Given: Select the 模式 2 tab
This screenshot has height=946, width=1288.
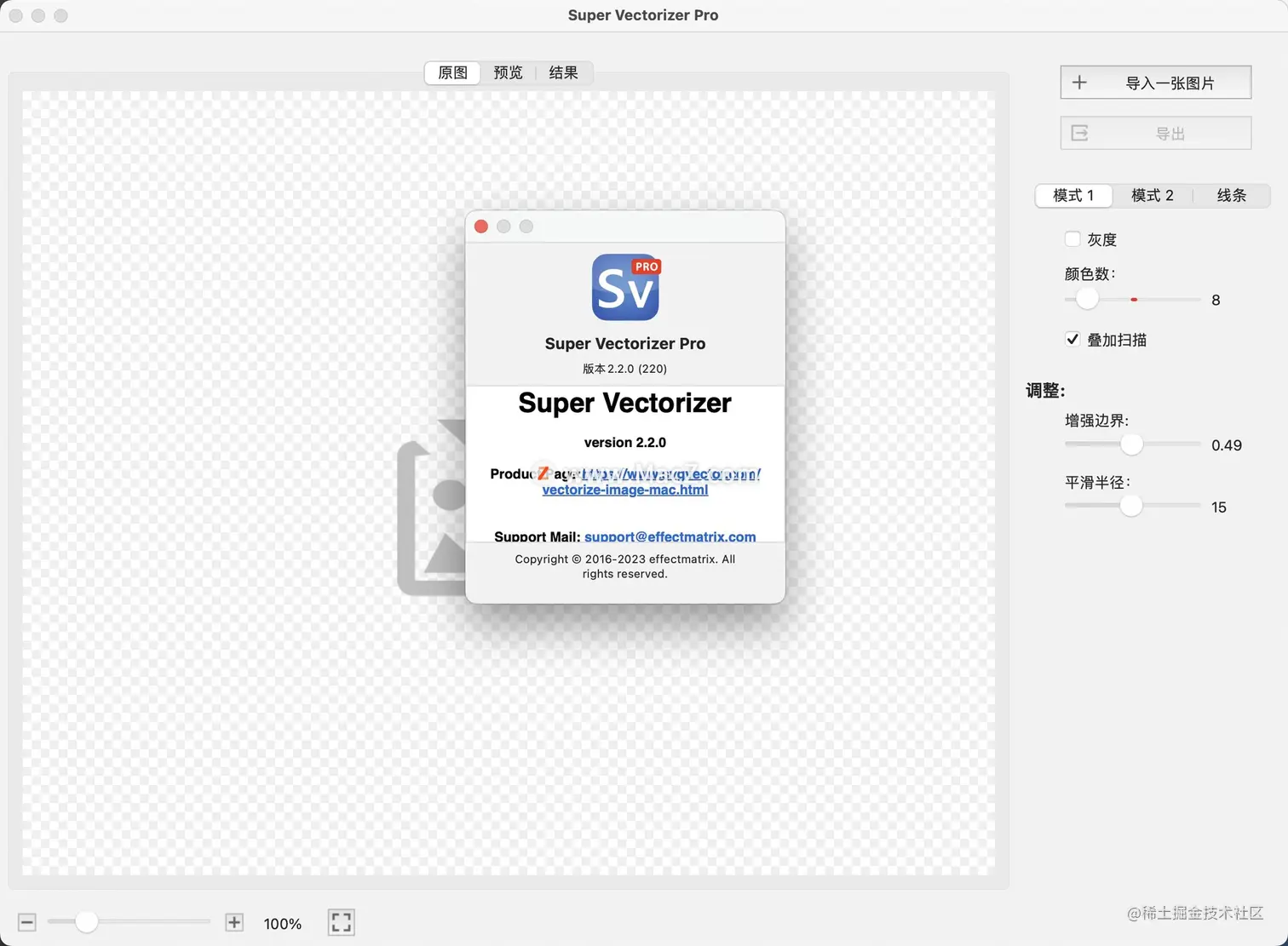Looking at the screenshot, I should coord(1153,195).
